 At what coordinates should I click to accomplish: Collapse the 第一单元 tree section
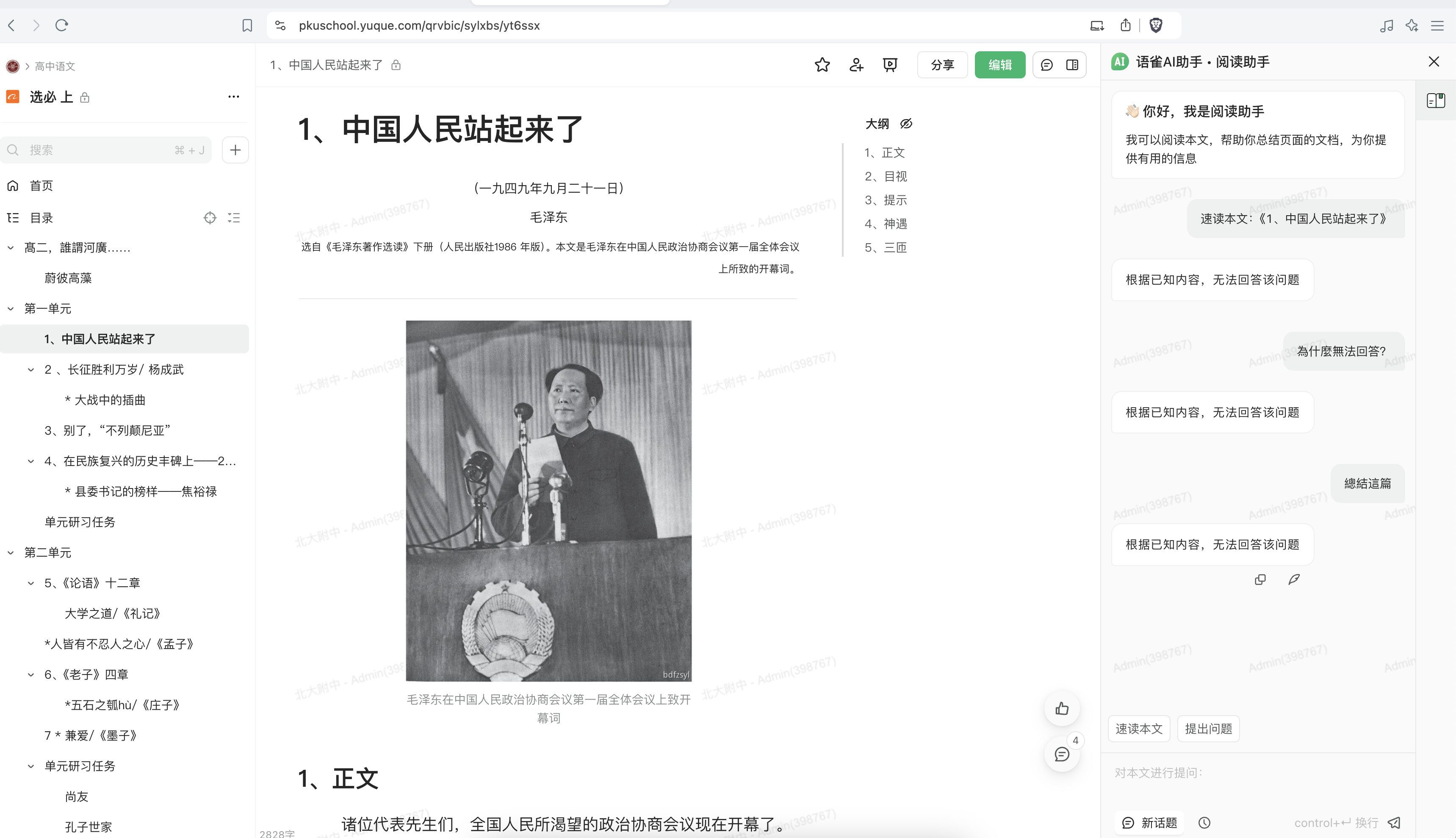point(10,308)
